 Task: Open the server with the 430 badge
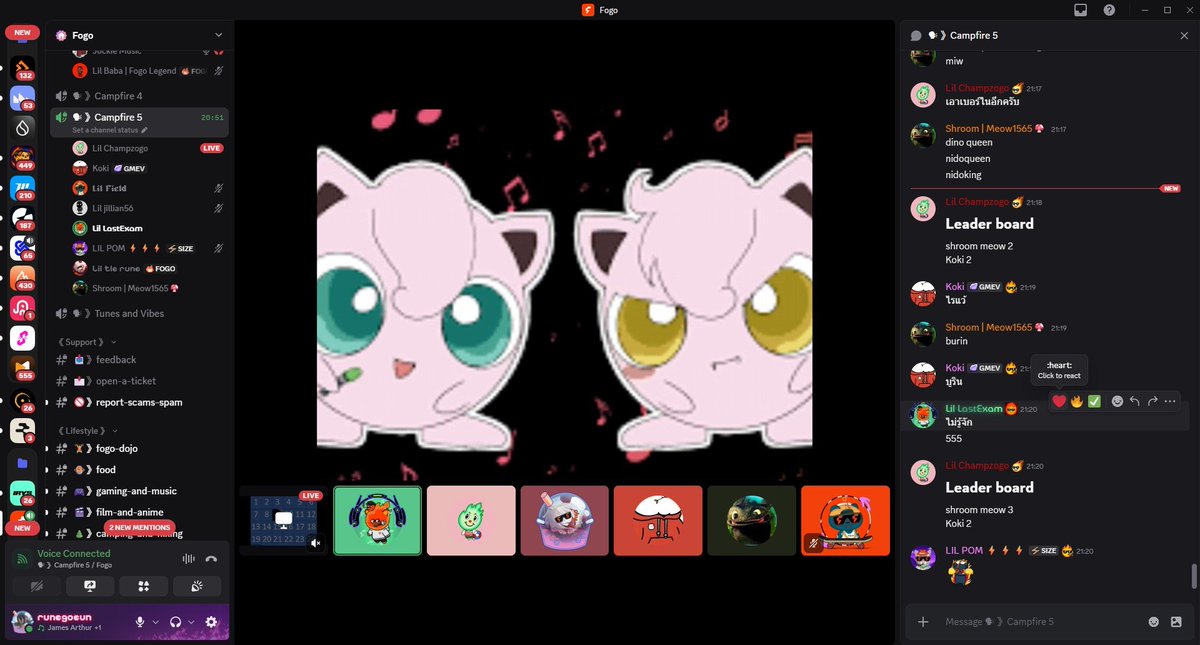22,278
